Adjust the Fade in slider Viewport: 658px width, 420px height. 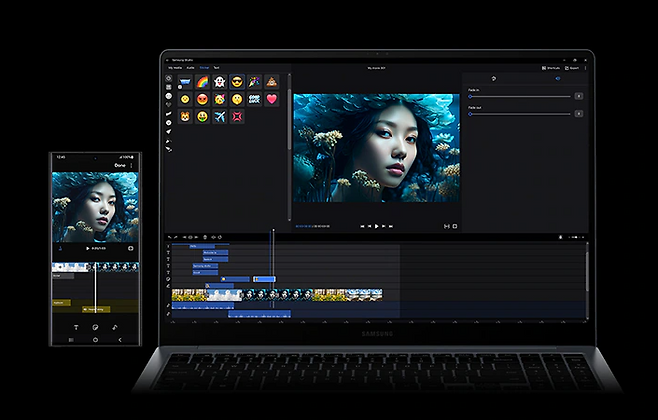point(520,96)
